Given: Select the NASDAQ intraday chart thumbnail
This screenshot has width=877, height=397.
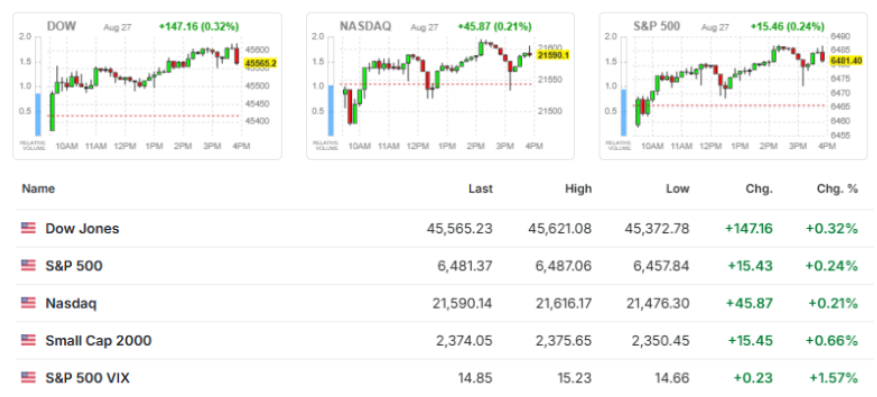Looking at the screenshot, I should coord(440,86).
